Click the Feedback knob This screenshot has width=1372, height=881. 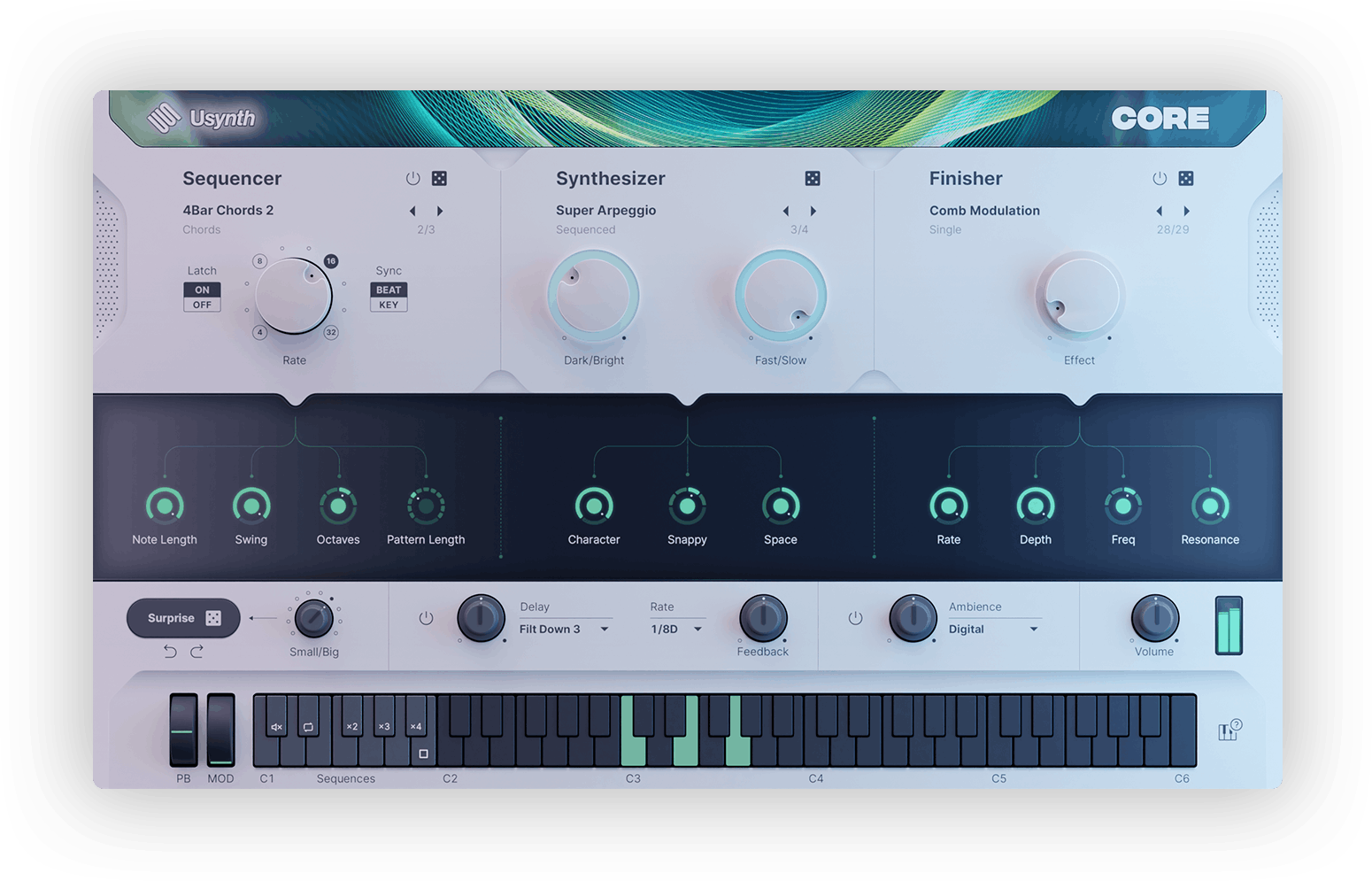pos(763,618)
